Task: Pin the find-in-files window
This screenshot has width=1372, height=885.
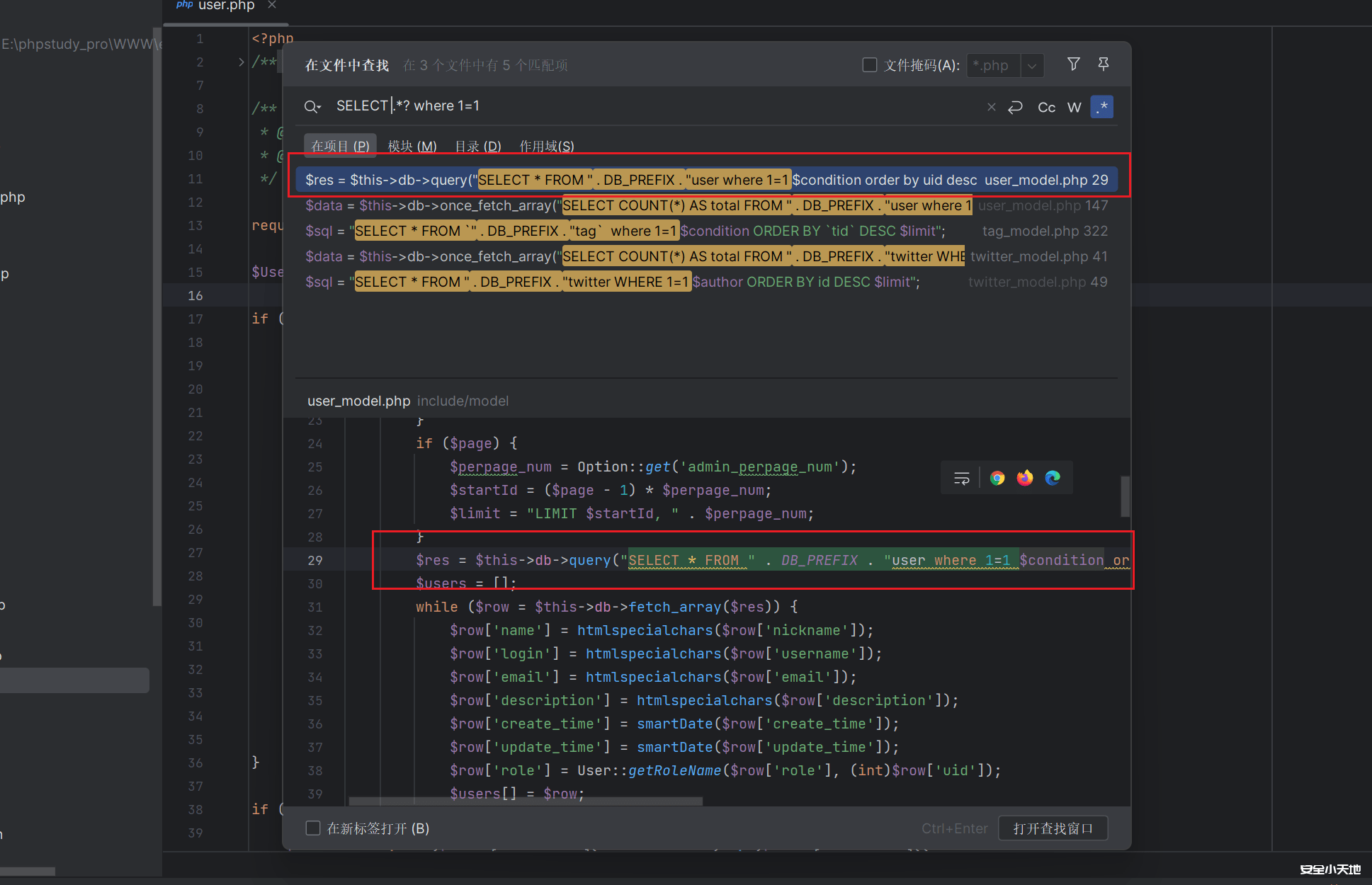Action: [1103, 64]
